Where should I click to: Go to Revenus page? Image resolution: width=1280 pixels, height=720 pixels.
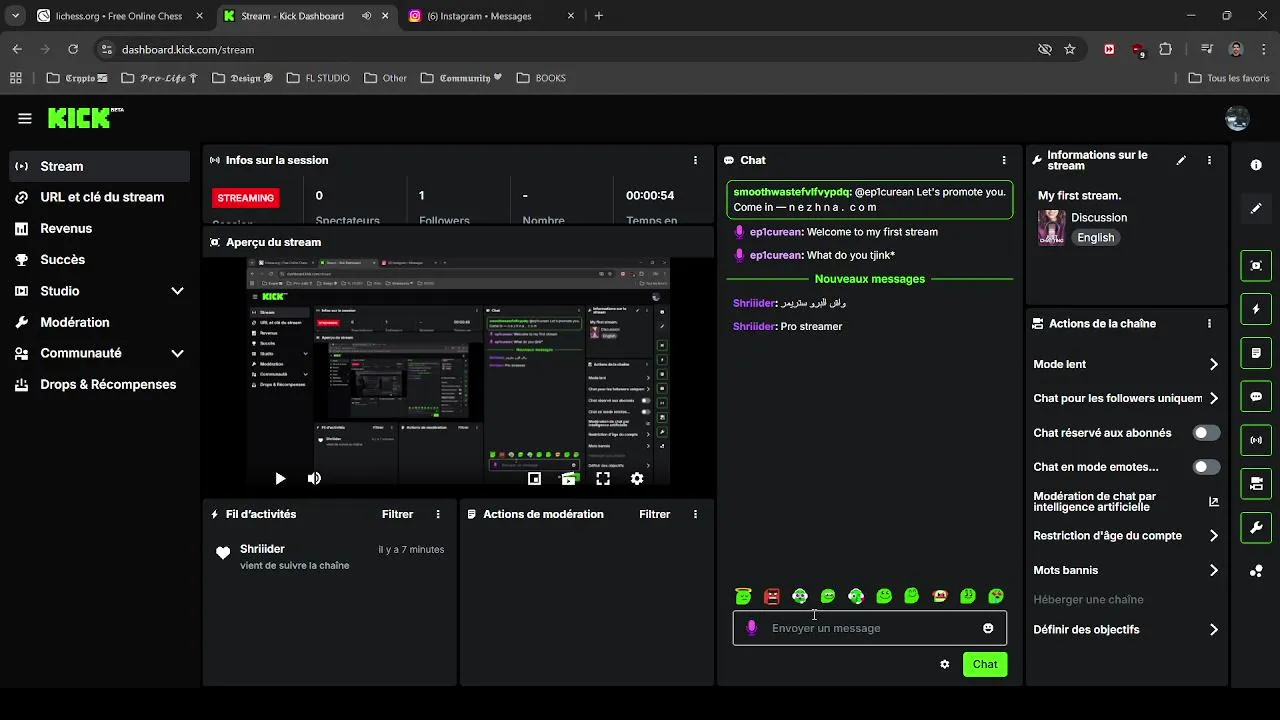99,228
